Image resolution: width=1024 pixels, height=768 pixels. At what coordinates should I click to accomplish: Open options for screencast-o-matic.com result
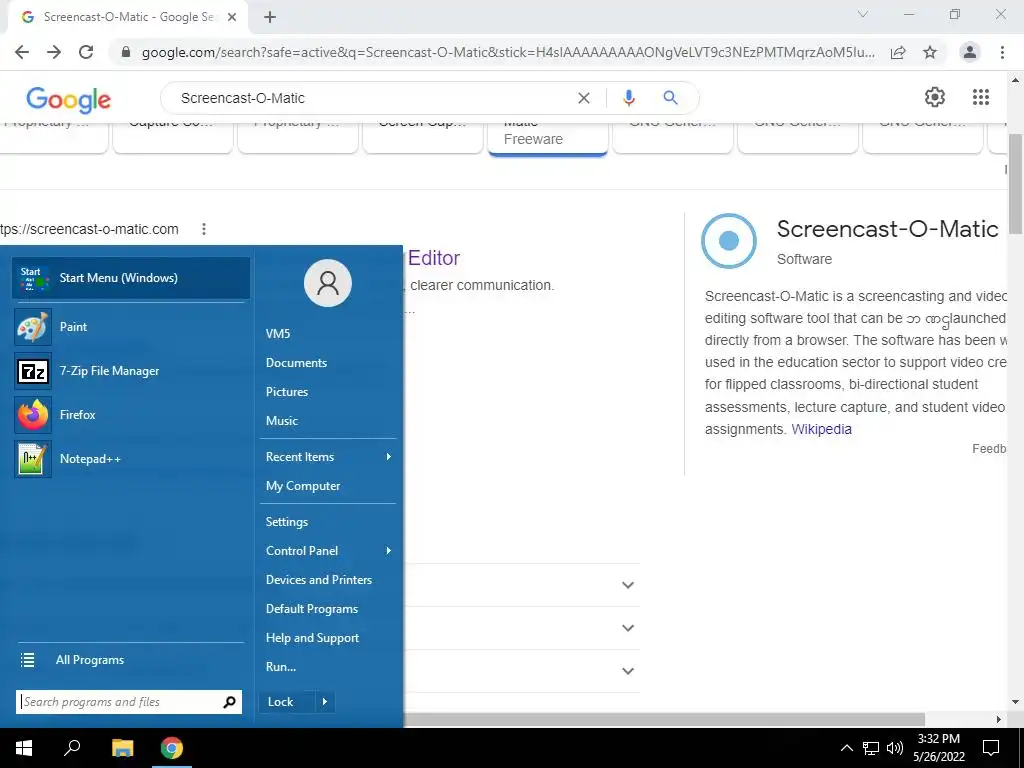coord(204,229)
